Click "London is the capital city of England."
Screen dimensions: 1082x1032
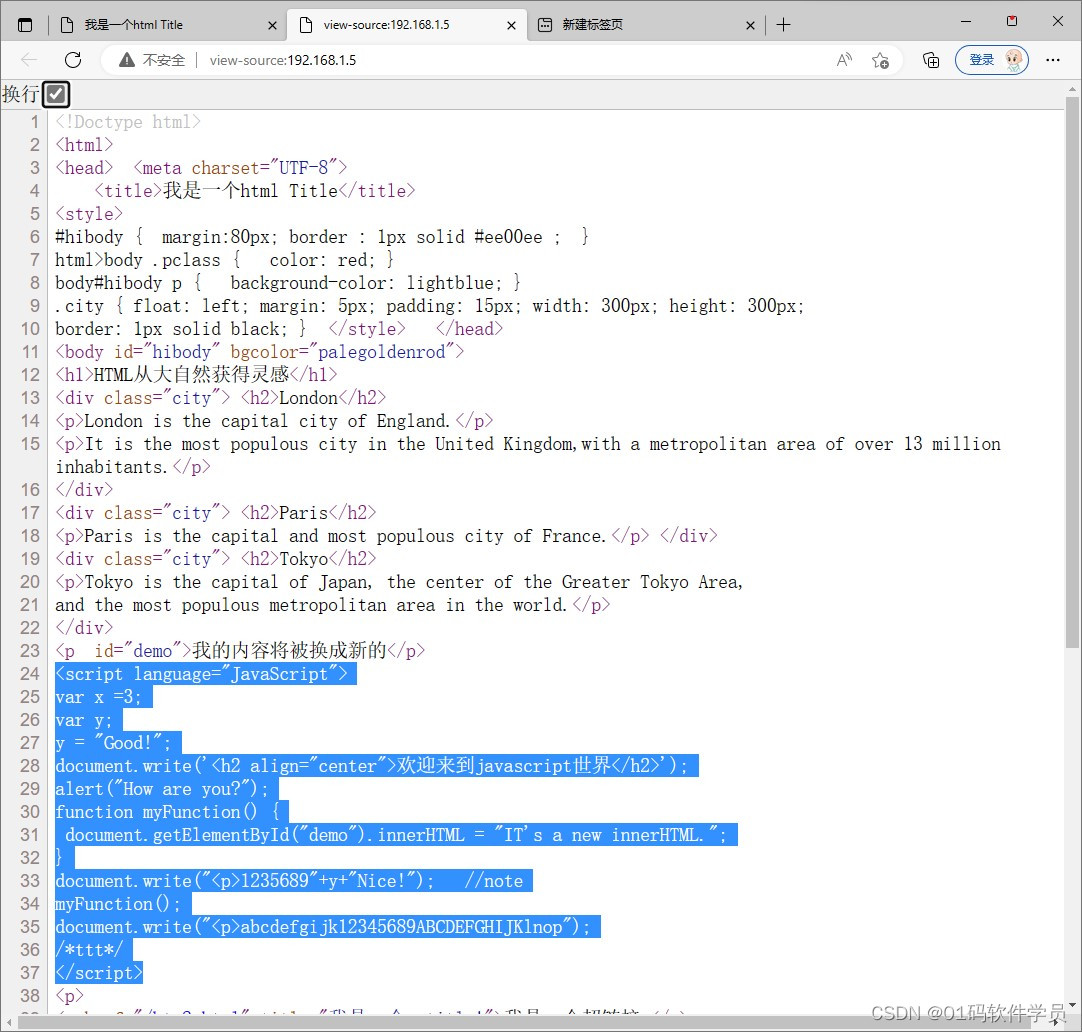point(266,421)
